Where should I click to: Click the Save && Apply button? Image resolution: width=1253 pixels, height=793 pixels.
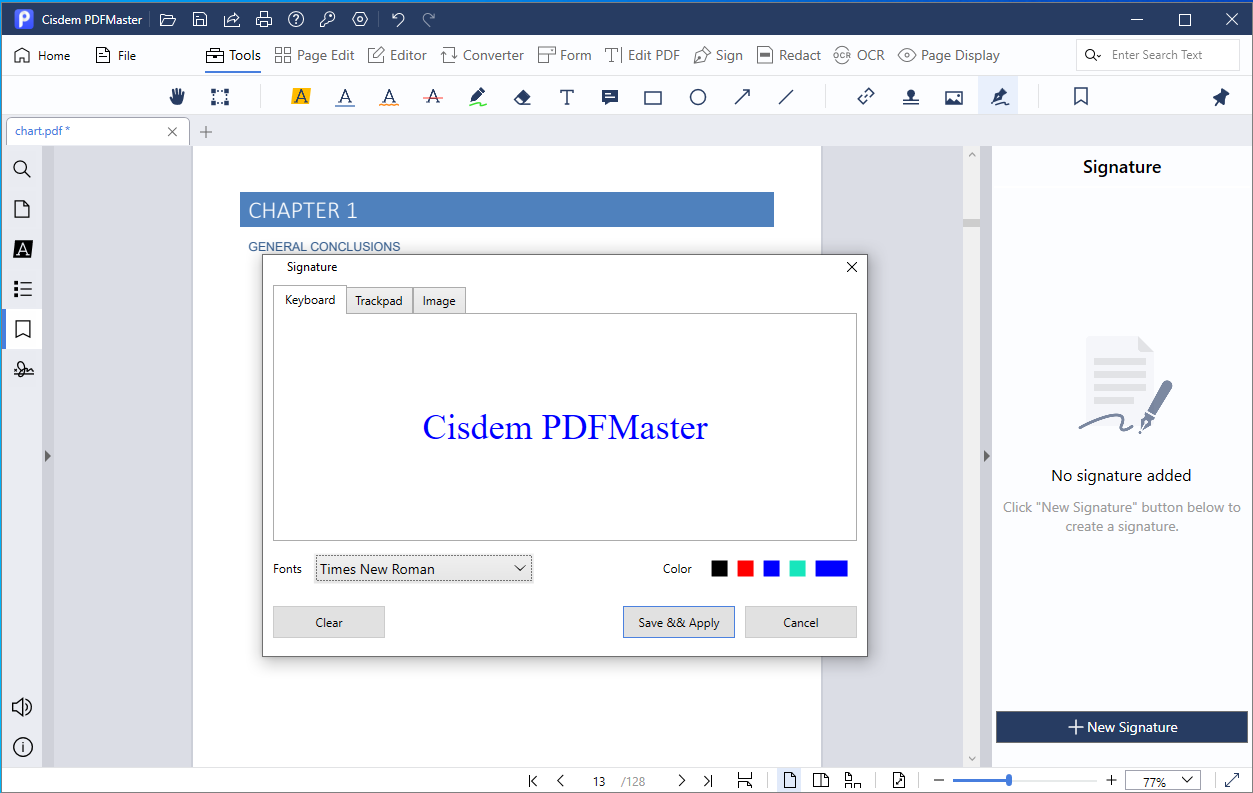click(x=679, y=622)
